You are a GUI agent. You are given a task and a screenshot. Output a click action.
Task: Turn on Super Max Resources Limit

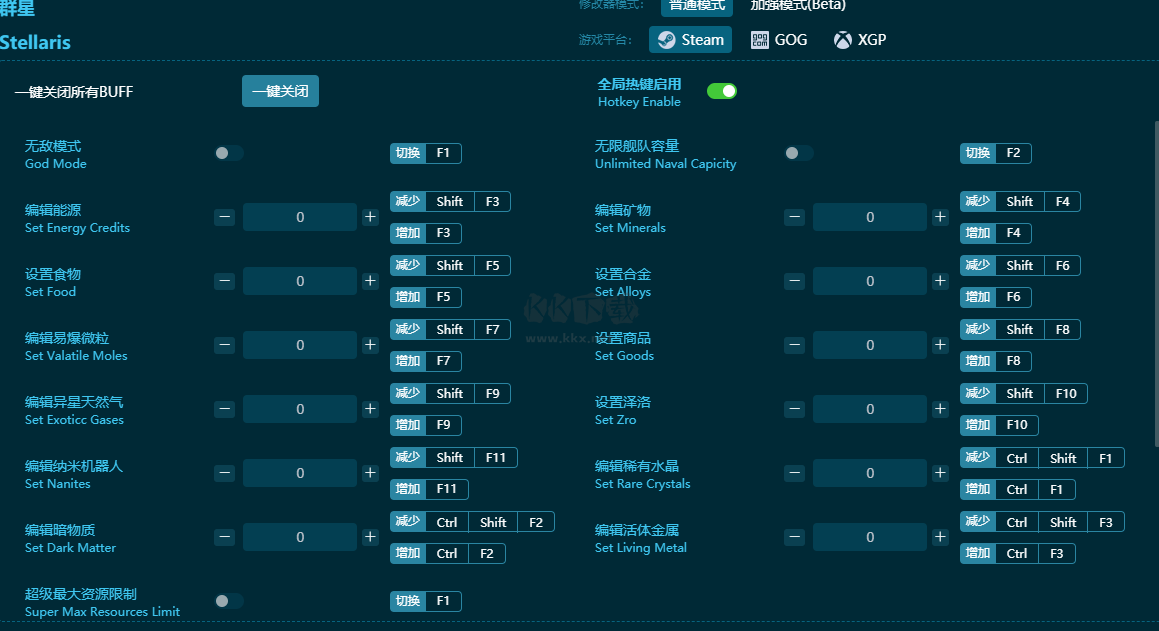(x=229, y=601)
